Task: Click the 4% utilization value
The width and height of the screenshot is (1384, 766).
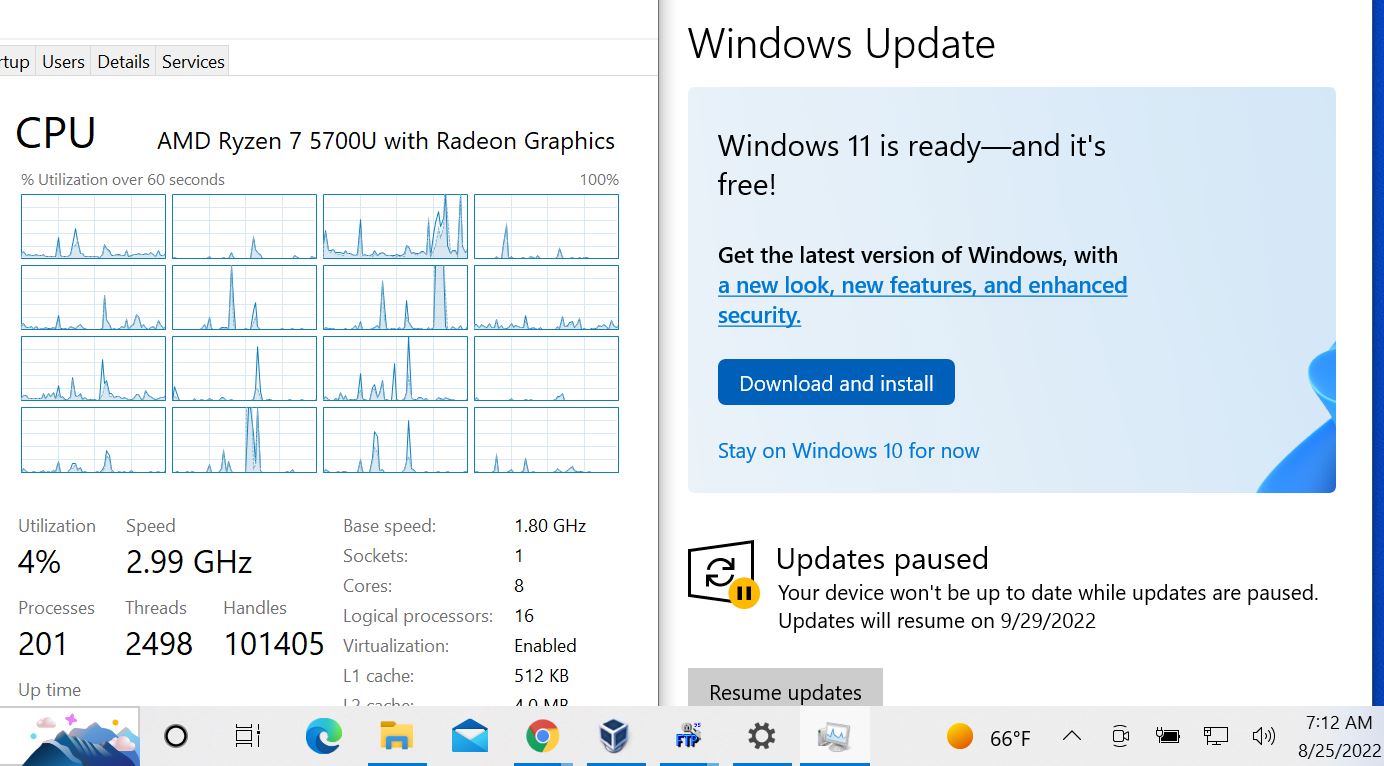Action: [x=40, y=562]
